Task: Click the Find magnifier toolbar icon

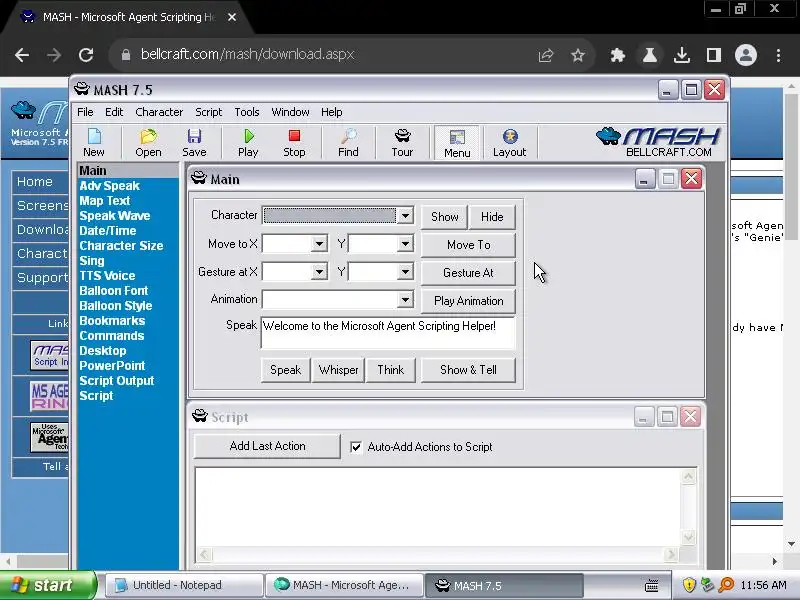Action: tap(348, 143)
